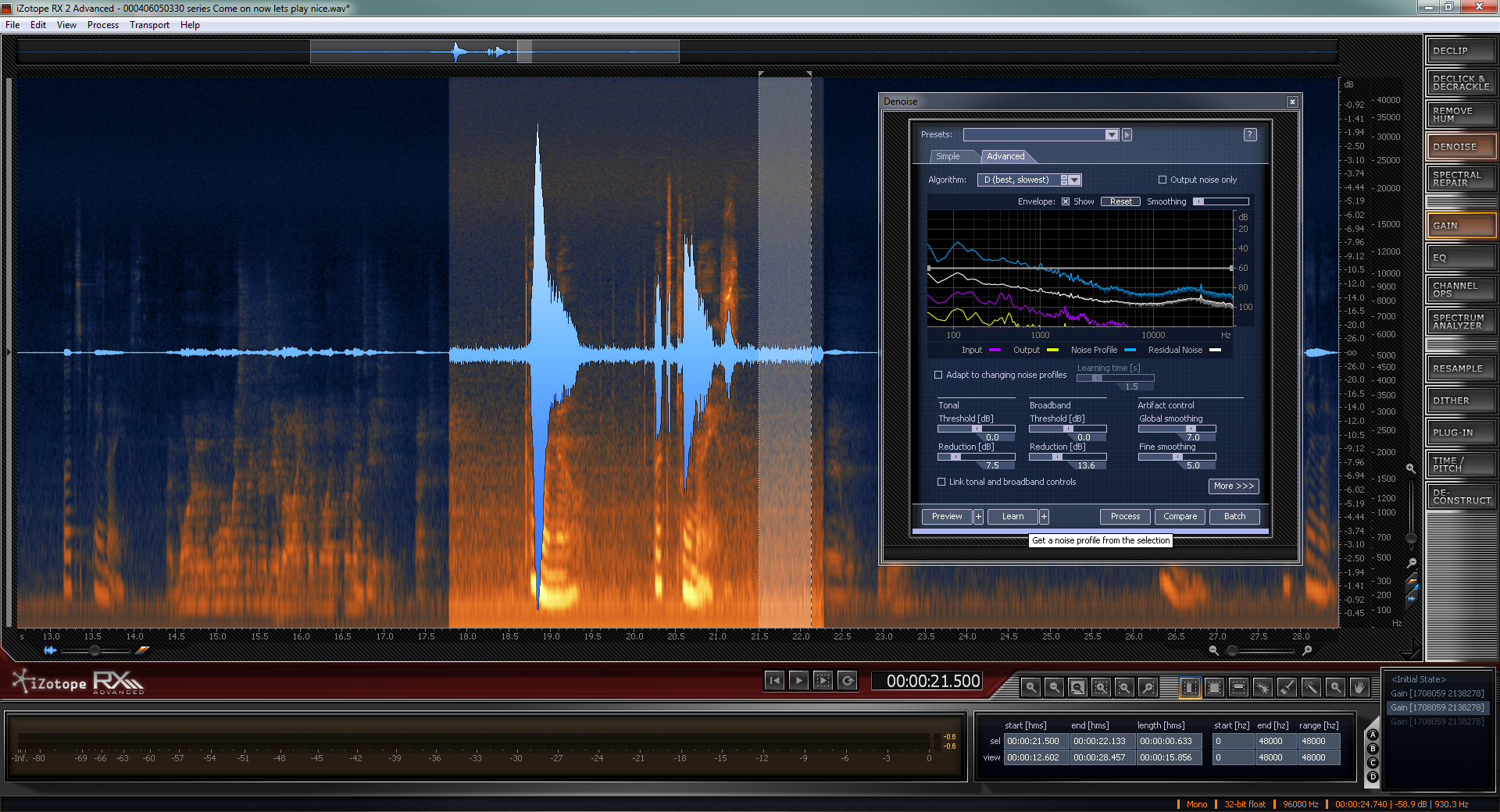
Task: Click the selection start time field
Action: [1035, 741]
